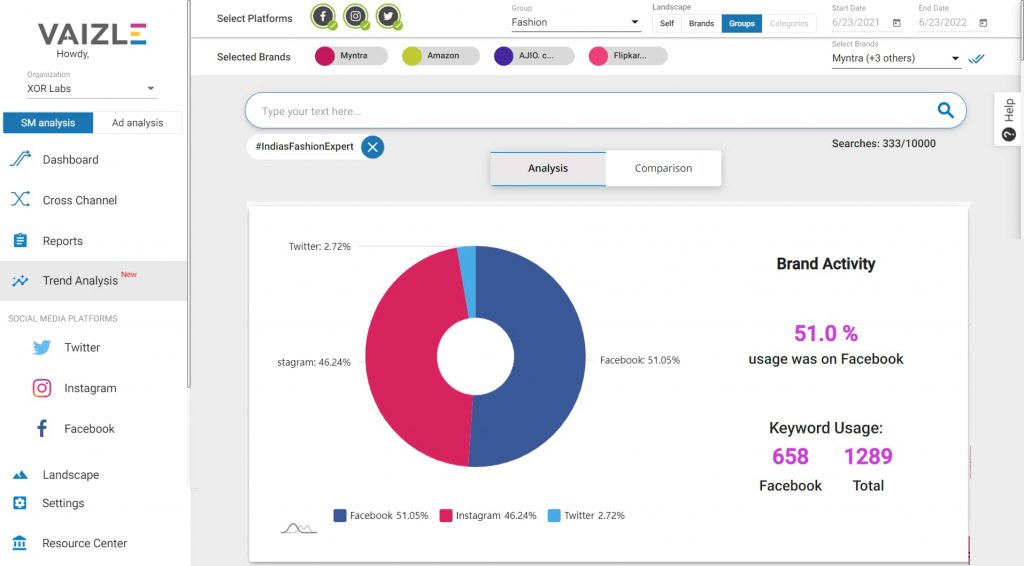This screenshot has width=1024, height=566.
Task: Open the Facebook platform page
Action: click(x=89, y=429)
